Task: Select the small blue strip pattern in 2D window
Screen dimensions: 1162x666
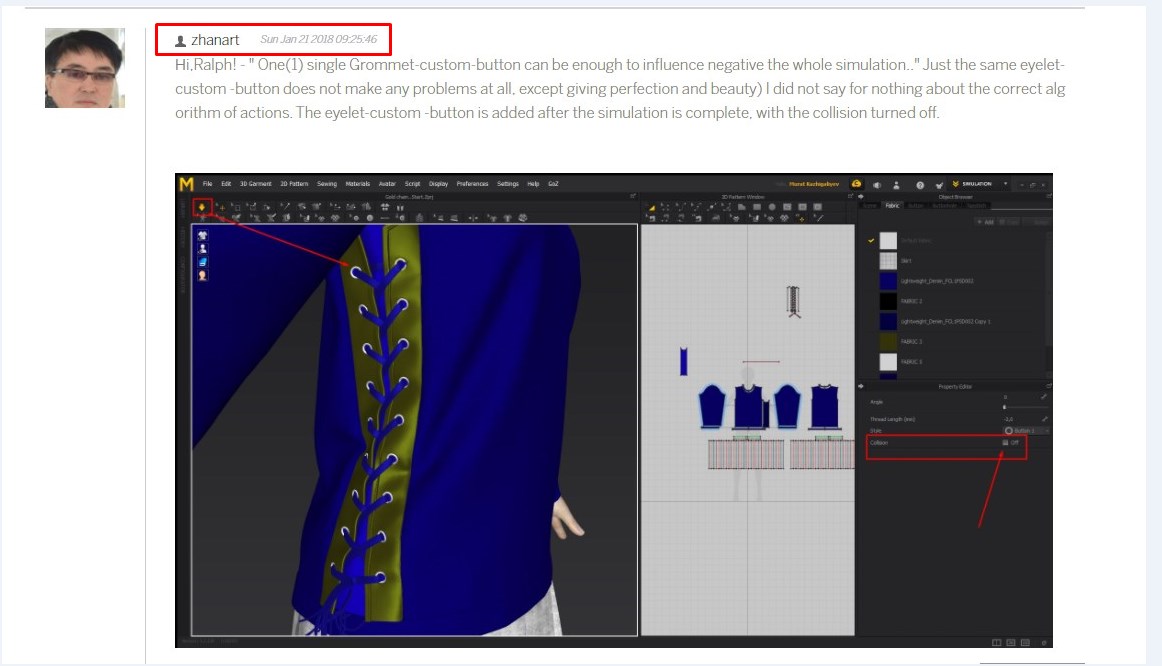Action: click(683, 362)
